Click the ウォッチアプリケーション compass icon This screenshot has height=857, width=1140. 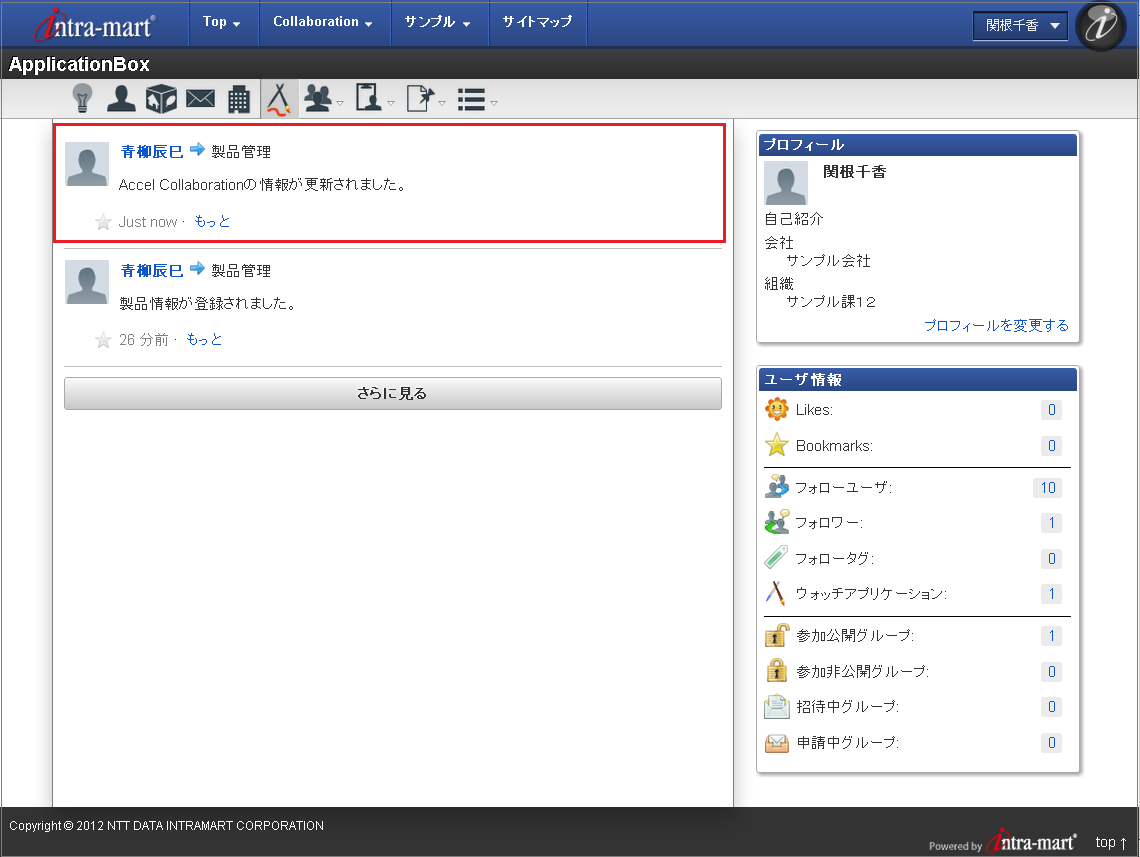[x=776, y=593]
